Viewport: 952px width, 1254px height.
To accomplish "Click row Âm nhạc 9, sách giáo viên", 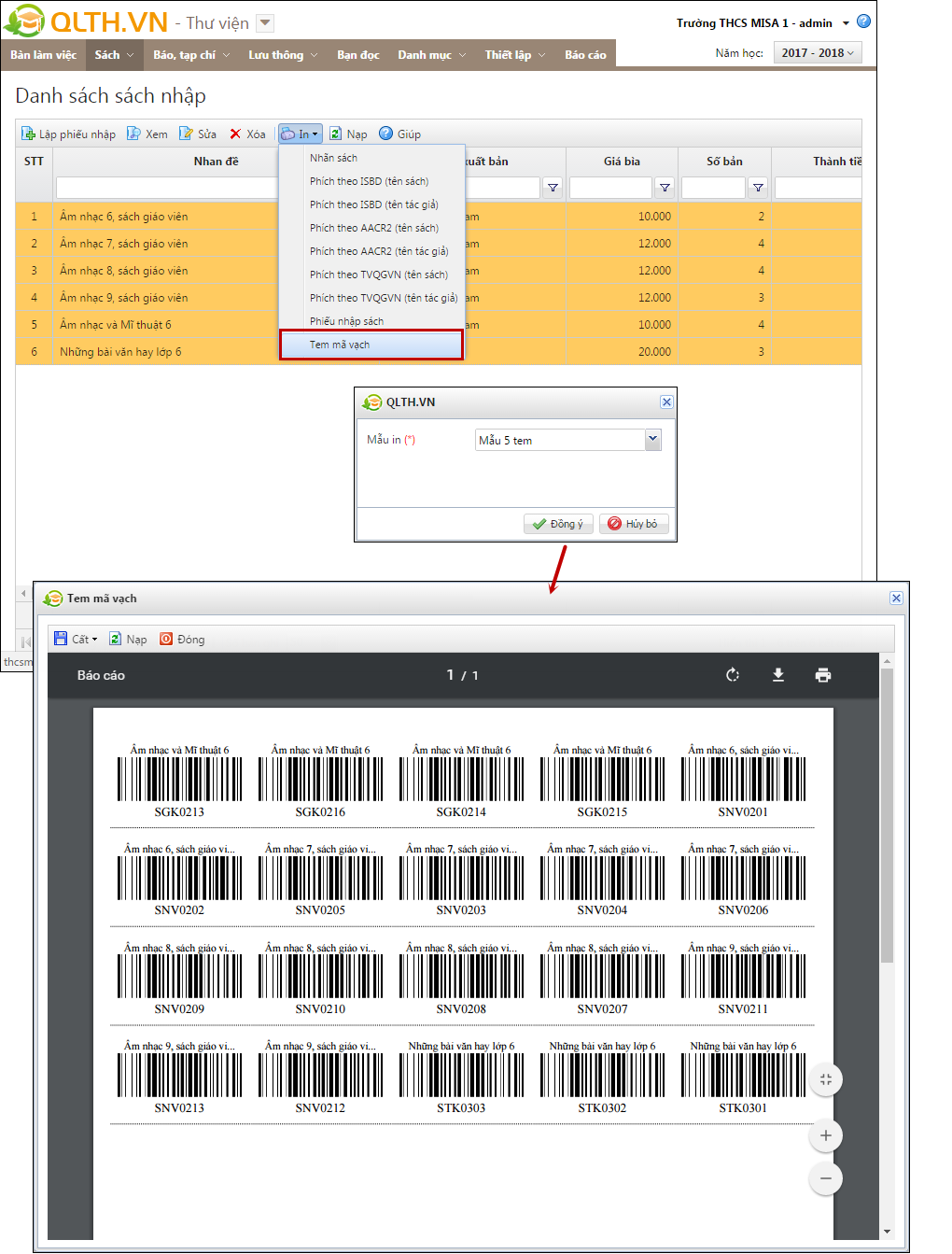I will [439, 297].
